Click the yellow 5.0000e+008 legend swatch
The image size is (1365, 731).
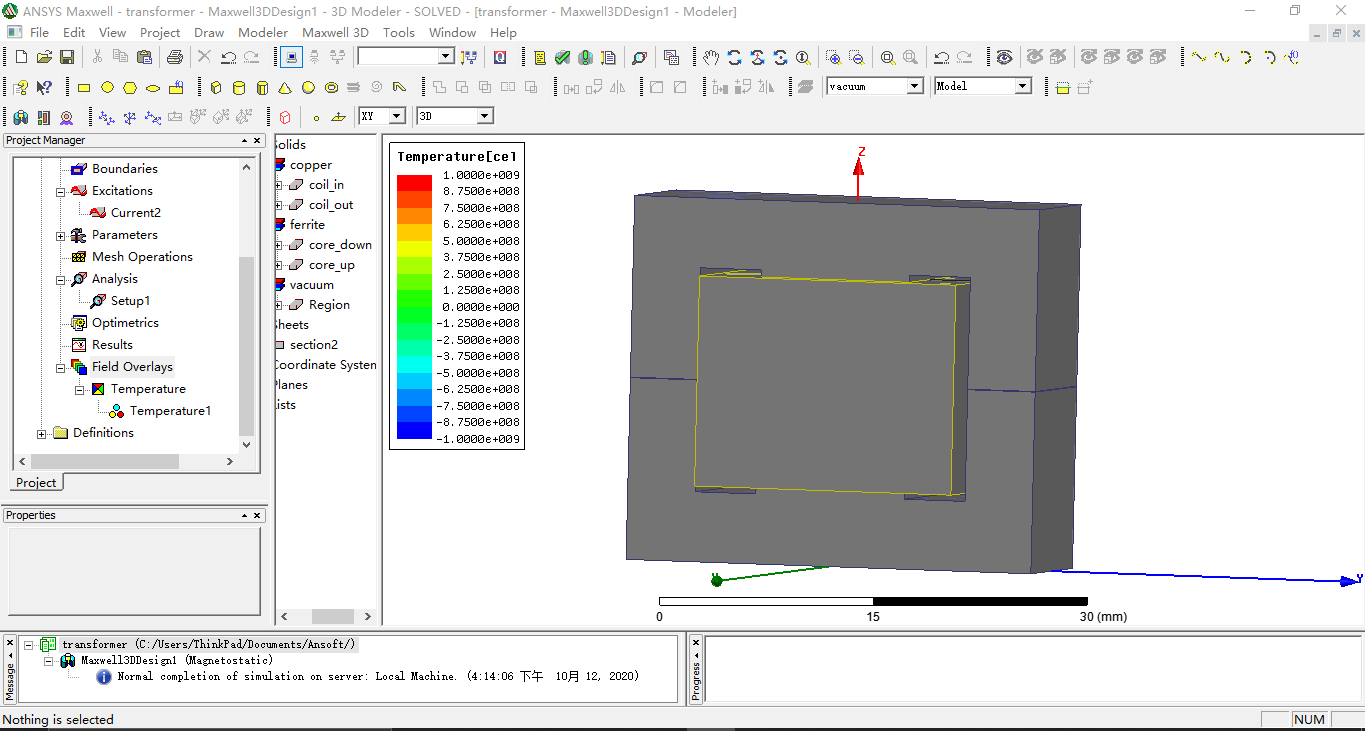(x=414, y=249)
